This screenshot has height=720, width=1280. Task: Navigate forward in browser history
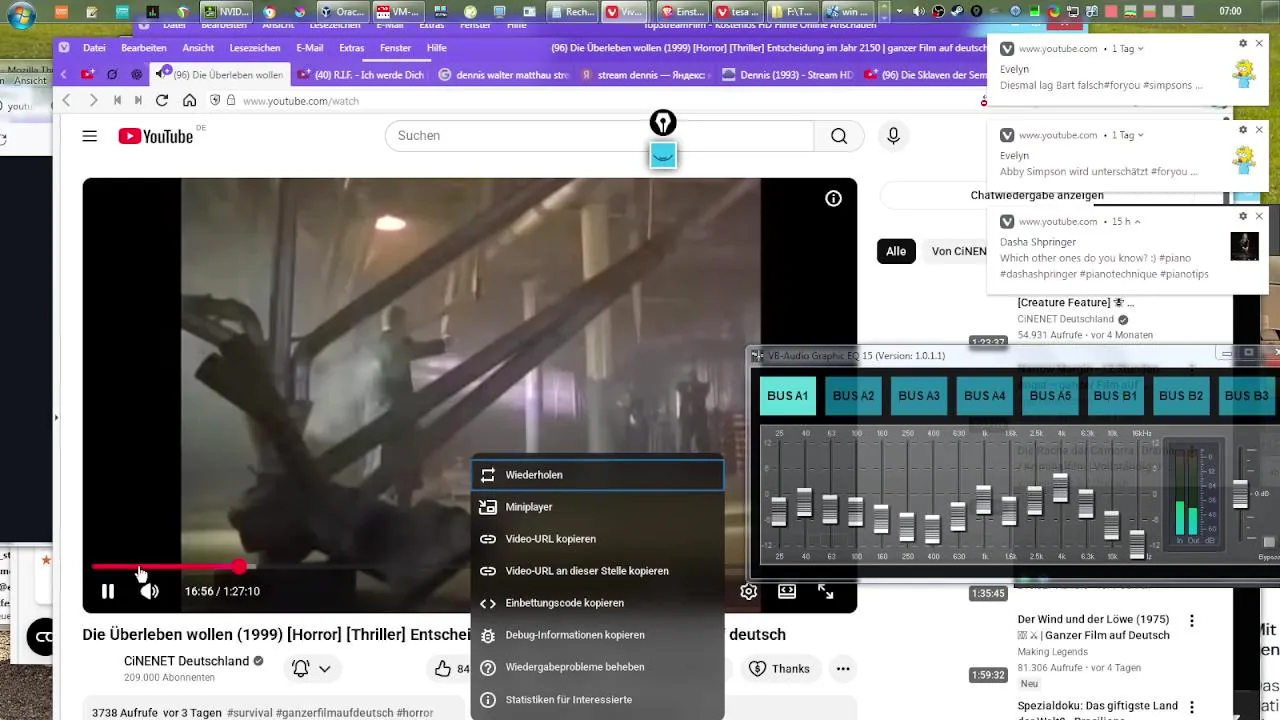[93, 101]
